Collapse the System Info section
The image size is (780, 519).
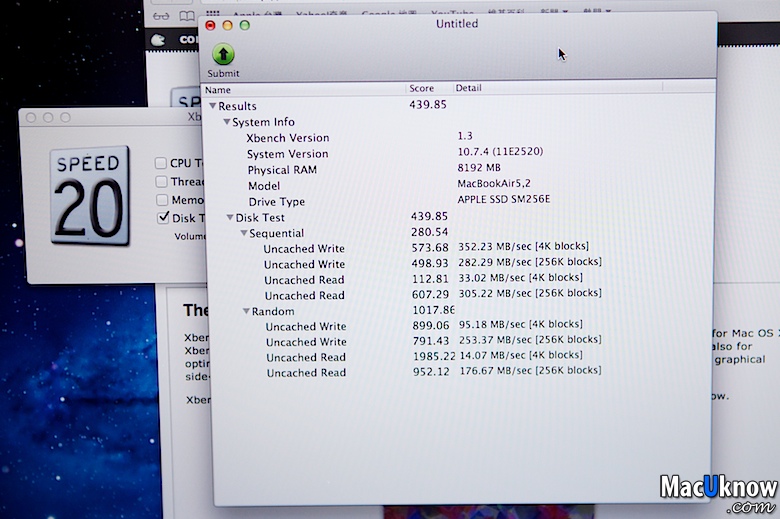pos(227,122)
